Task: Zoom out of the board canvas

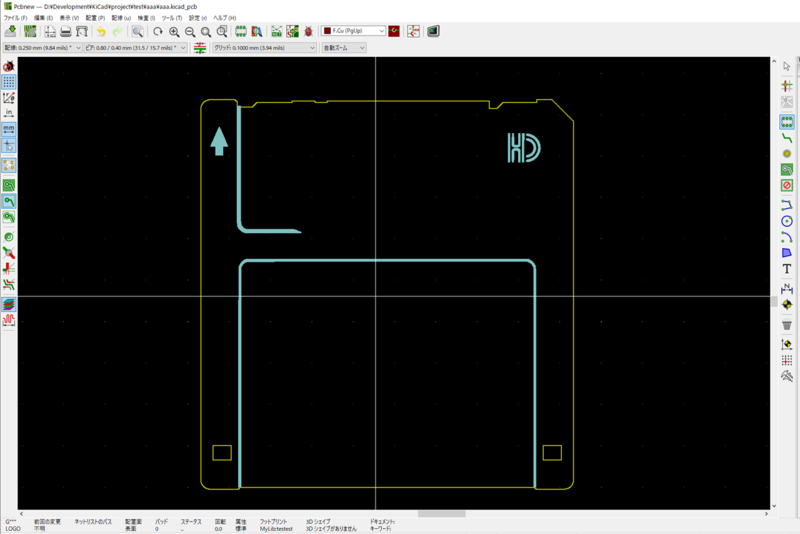Action: point(190,32)
